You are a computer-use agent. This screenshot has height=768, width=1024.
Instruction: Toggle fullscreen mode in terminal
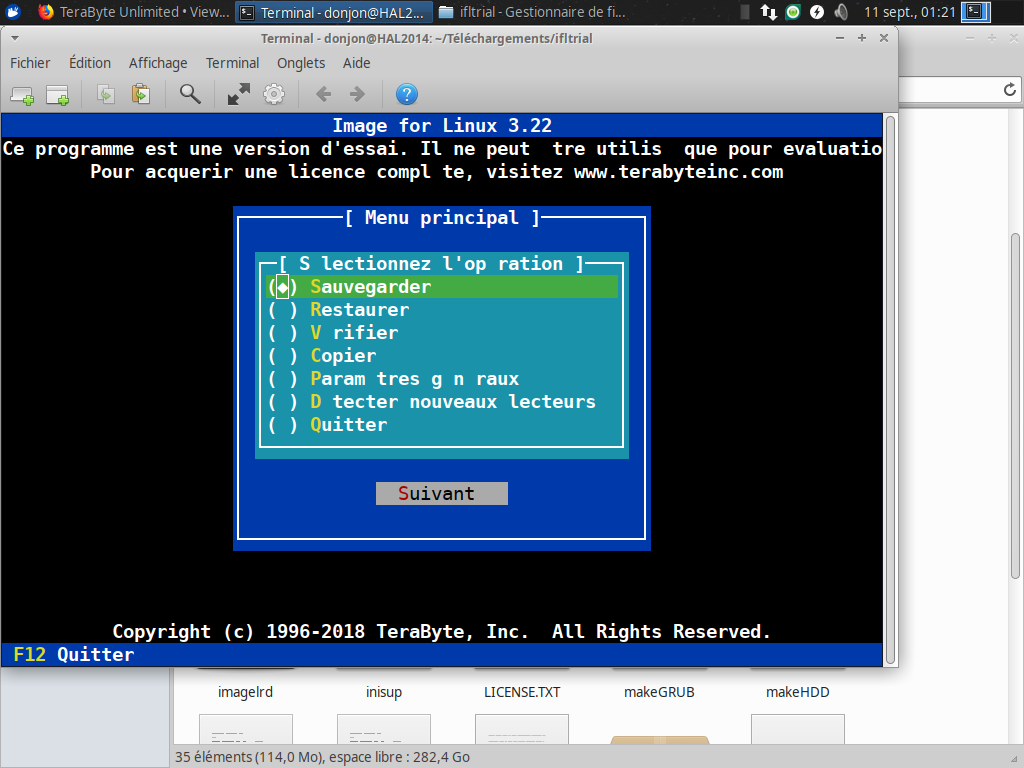[238, 95]
